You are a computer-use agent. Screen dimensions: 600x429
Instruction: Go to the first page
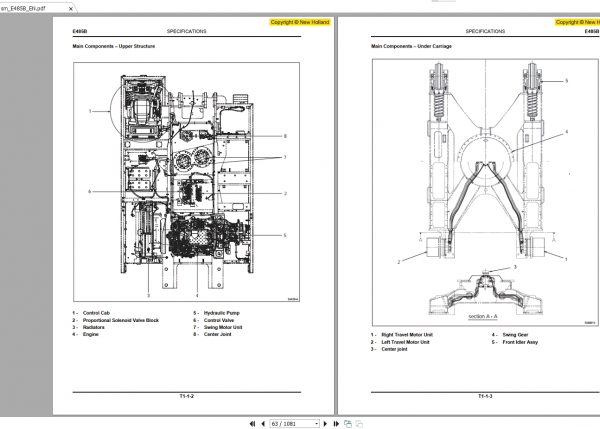pos(252,424)
